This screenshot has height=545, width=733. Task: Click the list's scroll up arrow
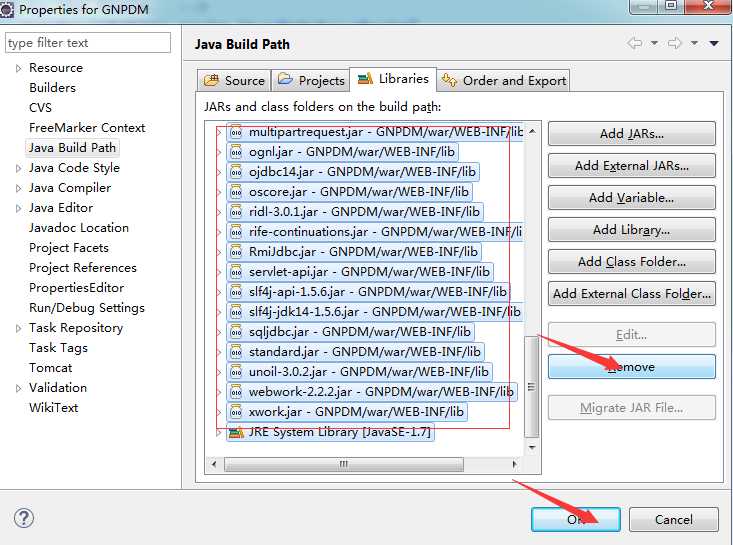coord(532,132)
